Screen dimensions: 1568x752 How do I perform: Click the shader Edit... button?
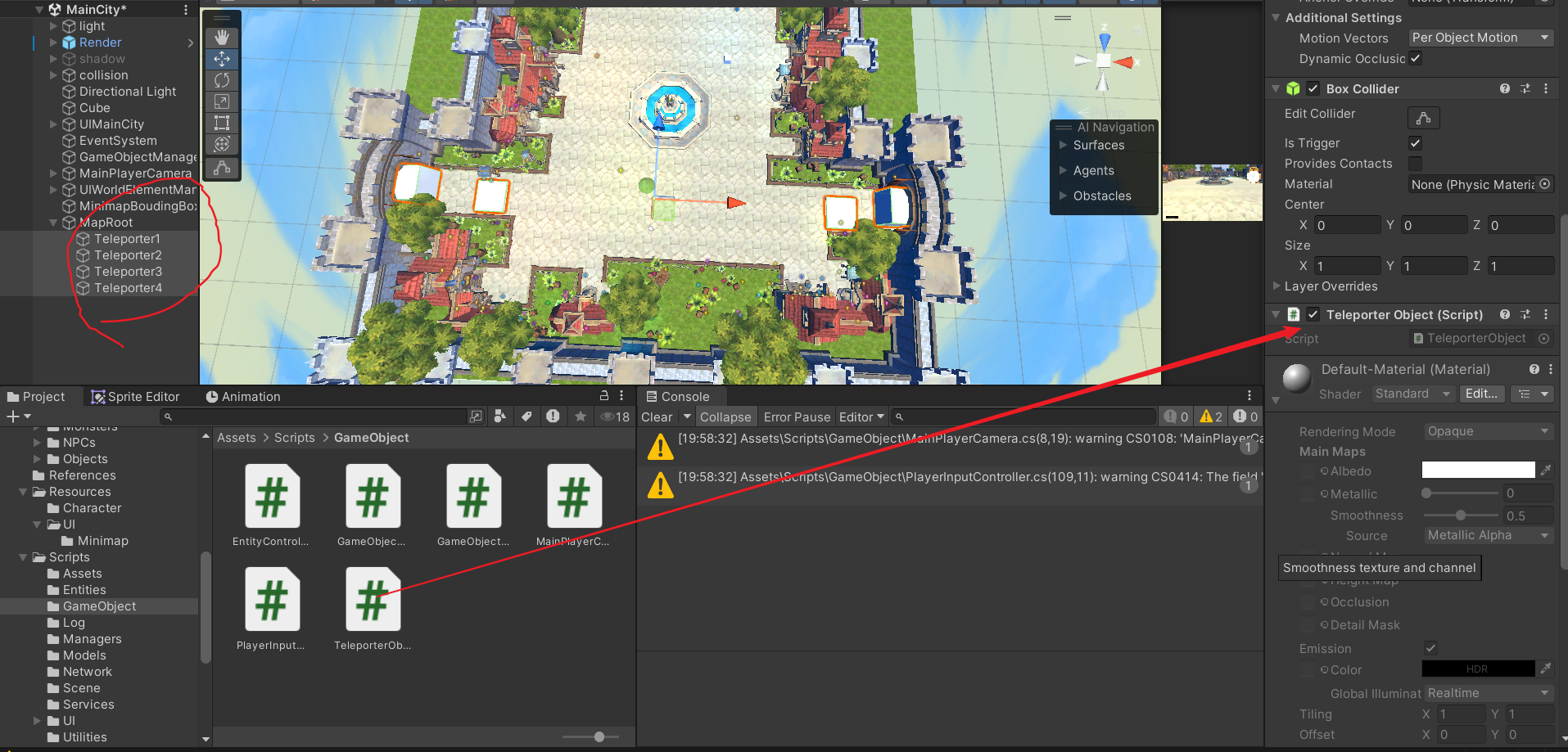click(1481, 394)
